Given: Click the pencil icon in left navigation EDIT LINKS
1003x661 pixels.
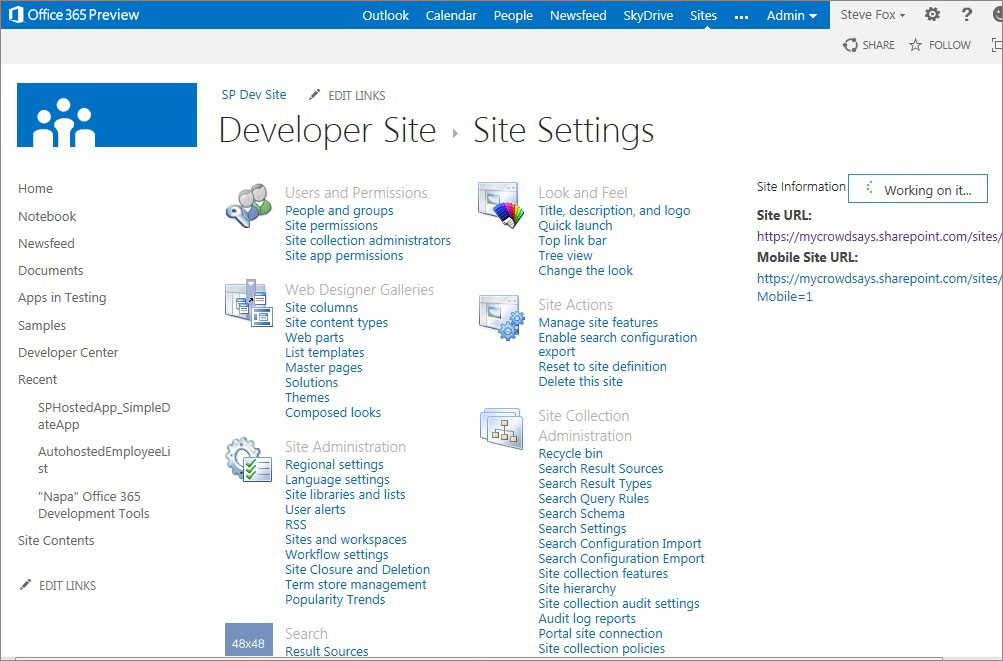Looking at the screenshot, I should point(26,584).
